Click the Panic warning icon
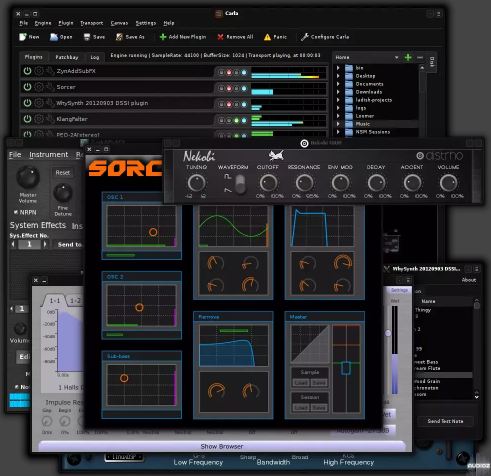 coord(267,37)
